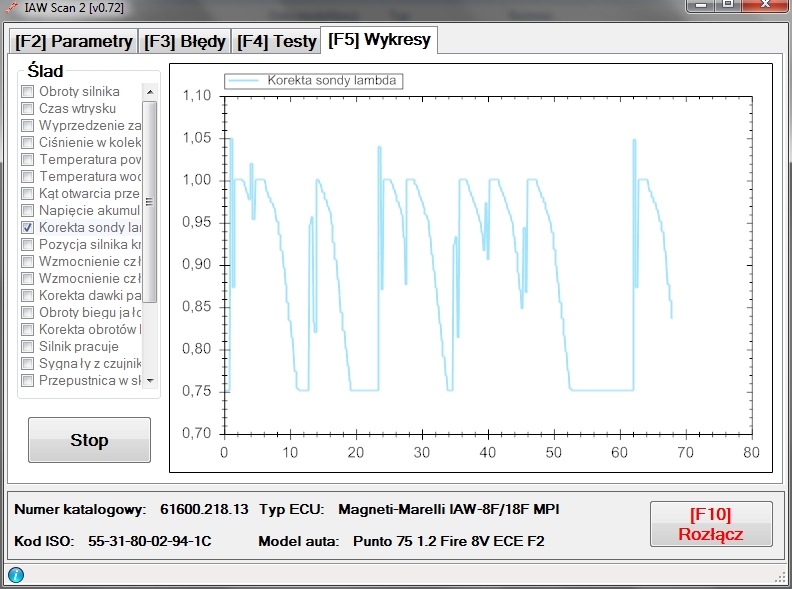Go to the [F4] Testy tab

click(275, 41)
